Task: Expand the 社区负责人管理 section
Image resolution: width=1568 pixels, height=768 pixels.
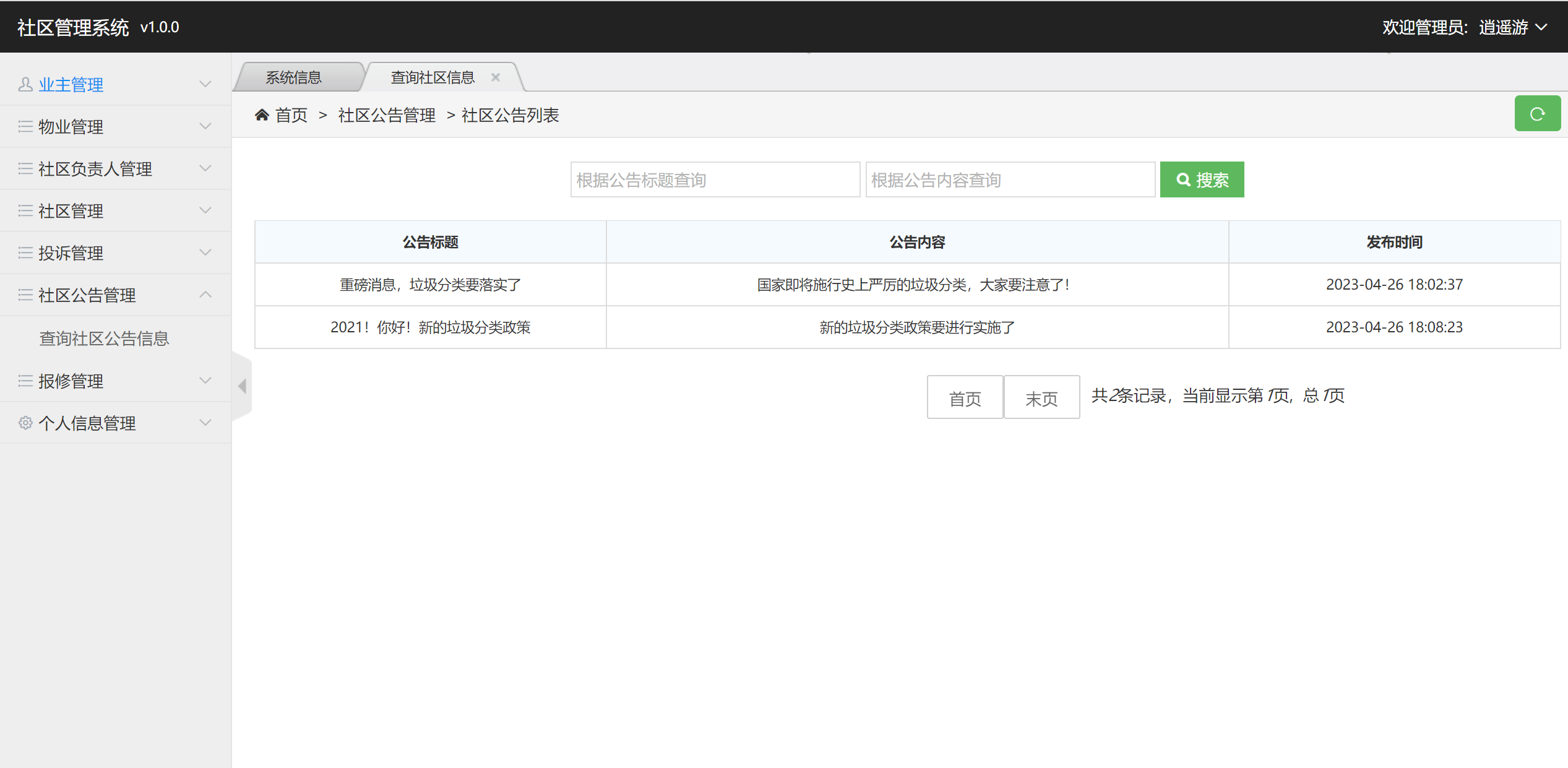Action: point(115,168)
